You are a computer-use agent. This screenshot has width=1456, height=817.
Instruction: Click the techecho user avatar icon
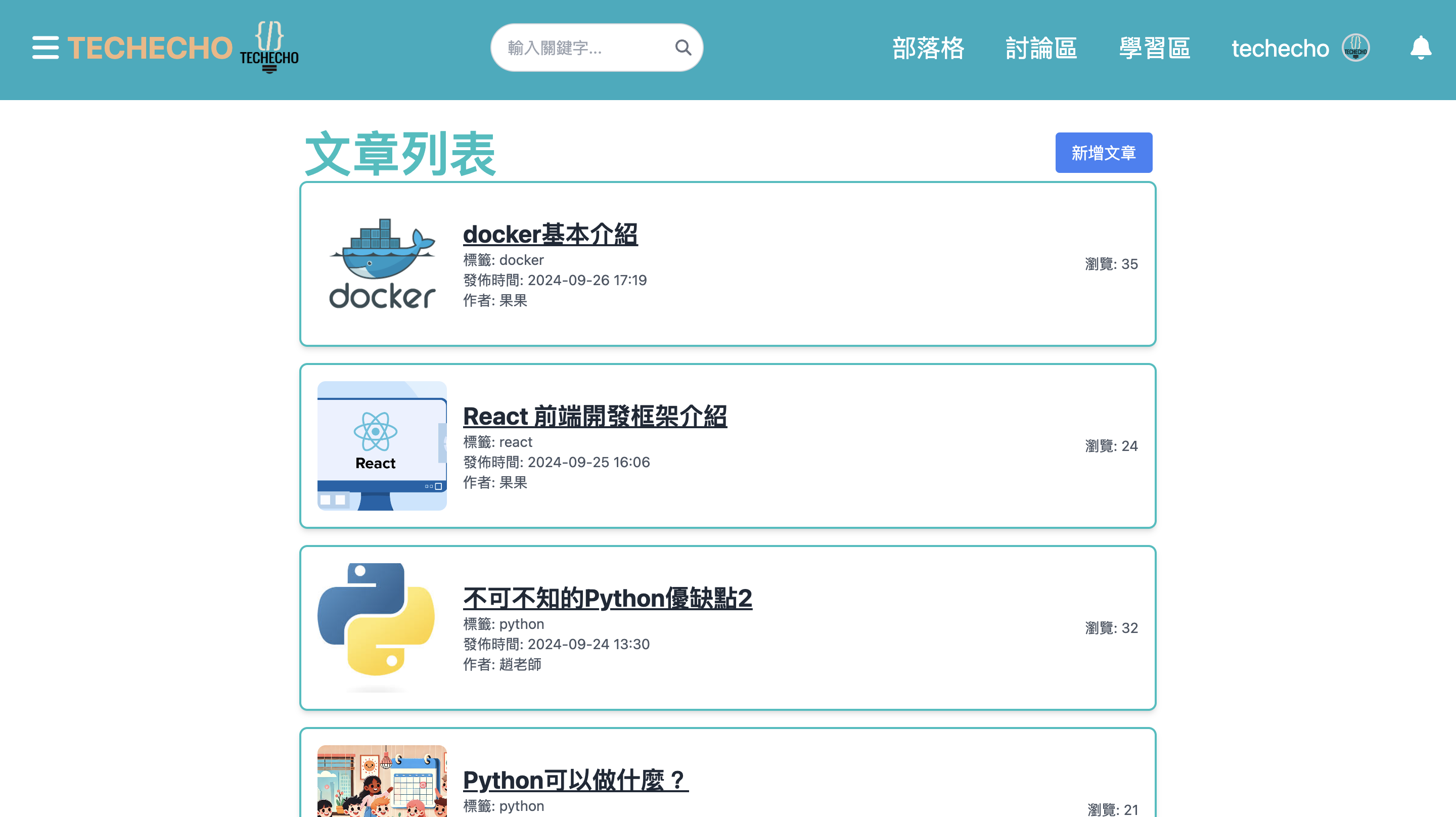[x=1355, y=48]
